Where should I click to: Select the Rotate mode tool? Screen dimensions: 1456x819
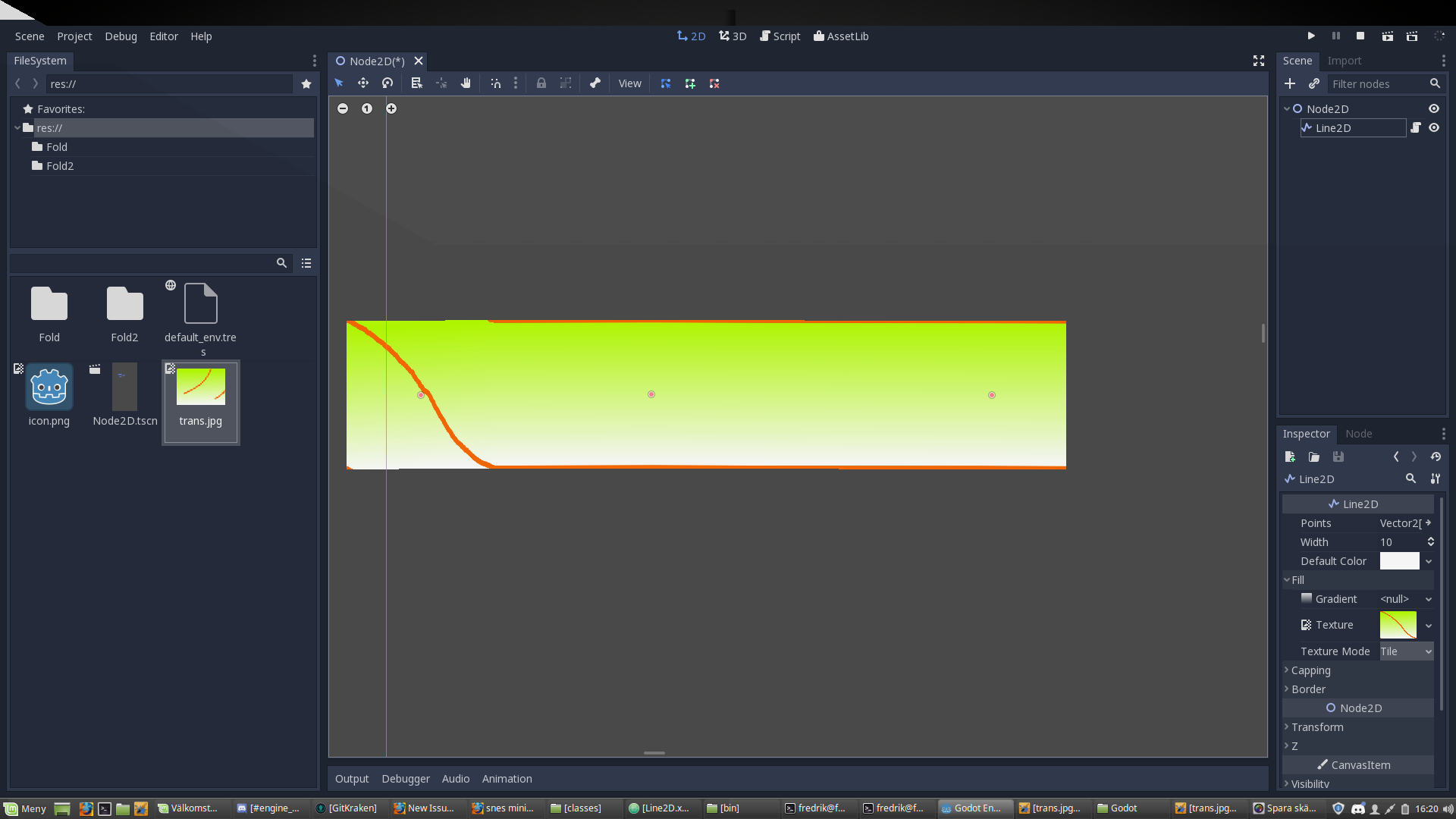click(388, 83)
